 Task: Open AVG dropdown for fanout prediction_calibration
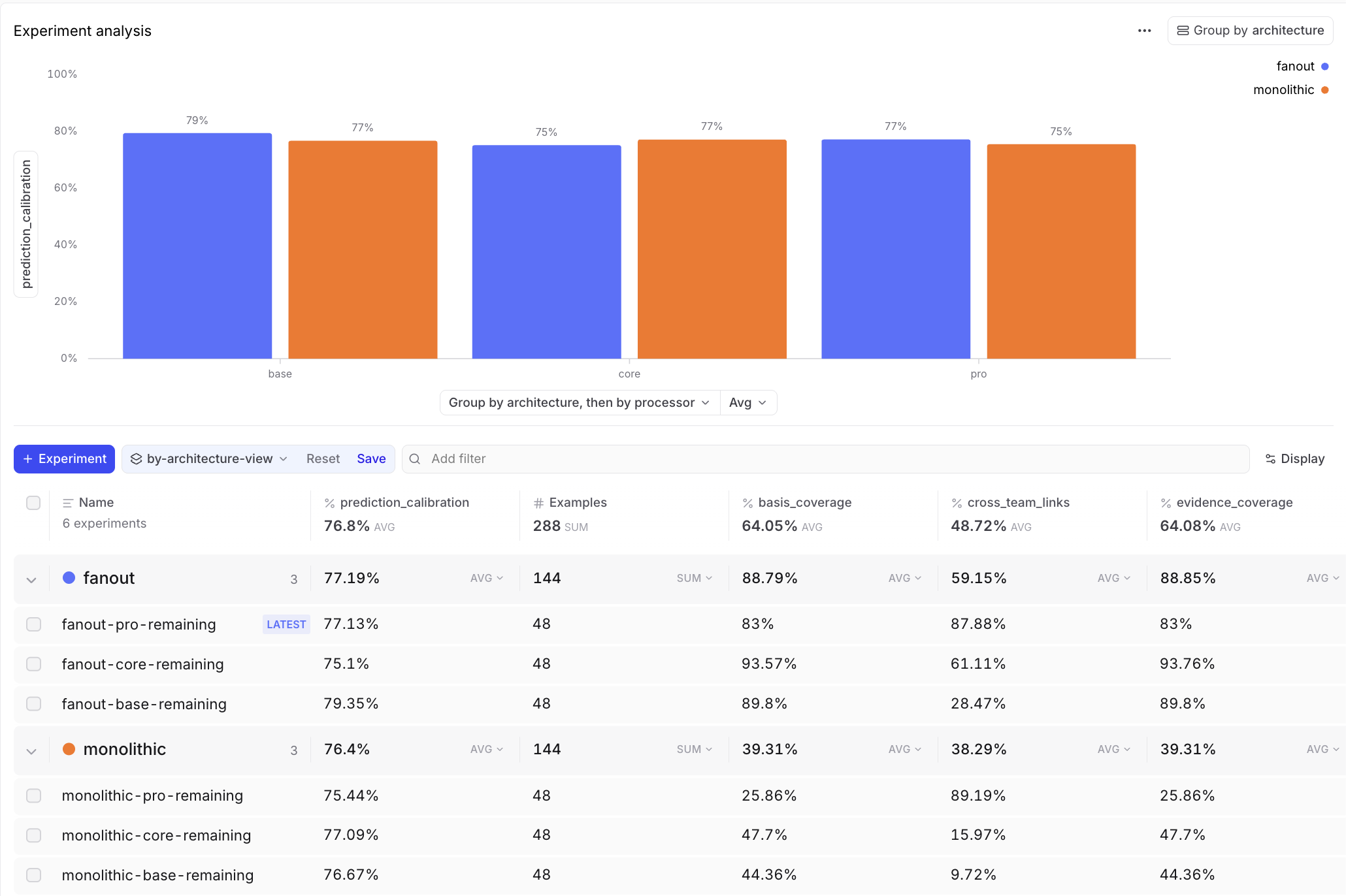[x=487, y=579]
